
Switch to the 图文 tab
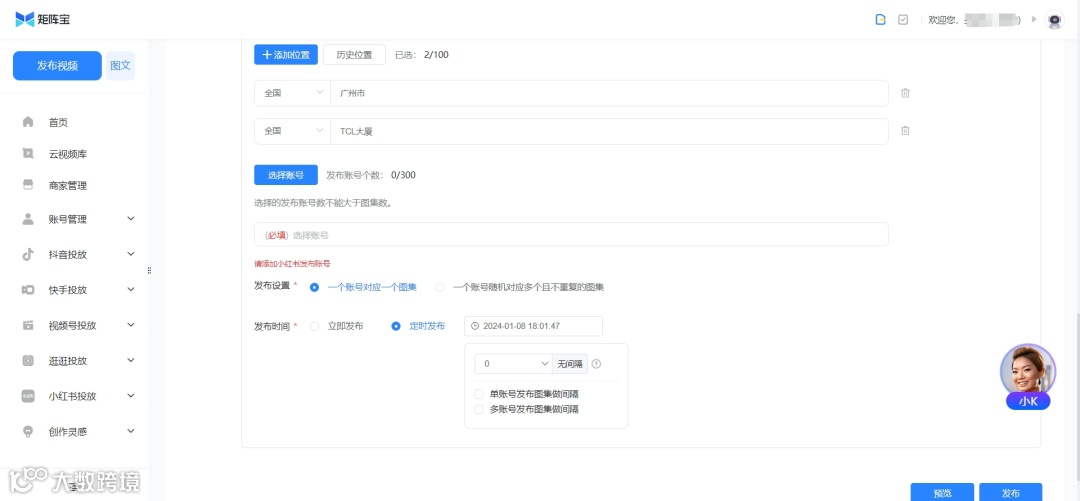(121, 66)
